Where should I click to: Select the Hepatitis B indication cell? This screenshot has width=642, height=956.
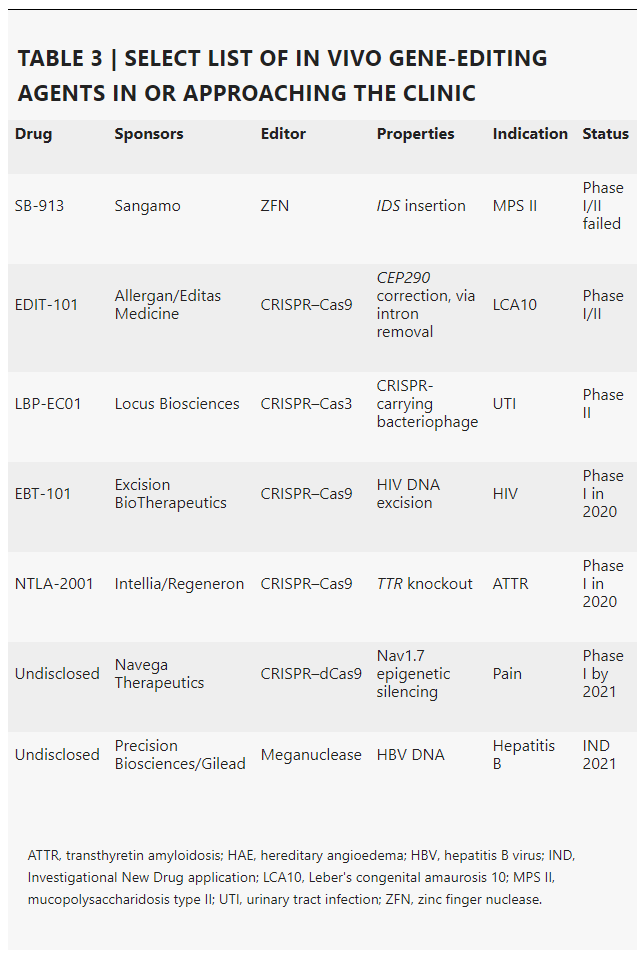click(x=524, y=755)
